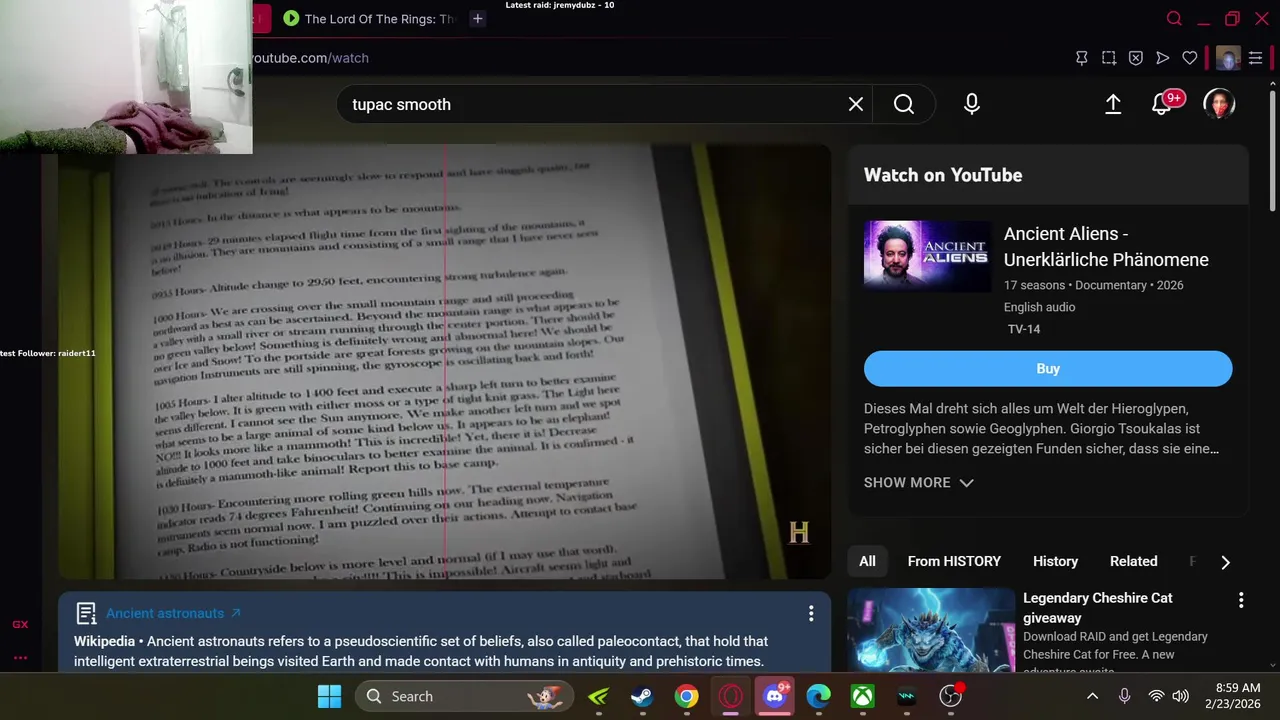Open the Xbox app from the taskbar
1280x720 pixels.
click(x=863, y=696)
